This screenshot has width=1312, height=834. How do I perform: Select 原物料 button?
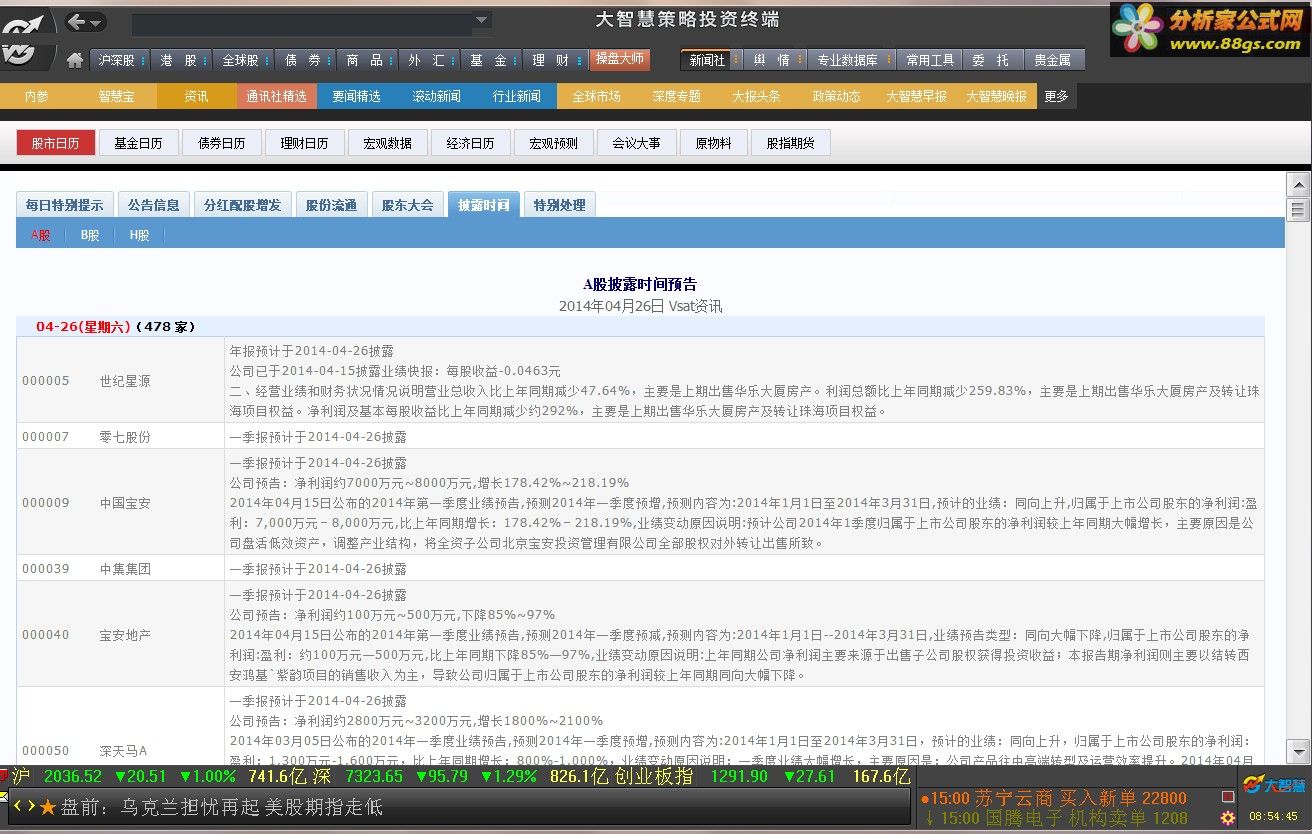(x=713, y=143)
